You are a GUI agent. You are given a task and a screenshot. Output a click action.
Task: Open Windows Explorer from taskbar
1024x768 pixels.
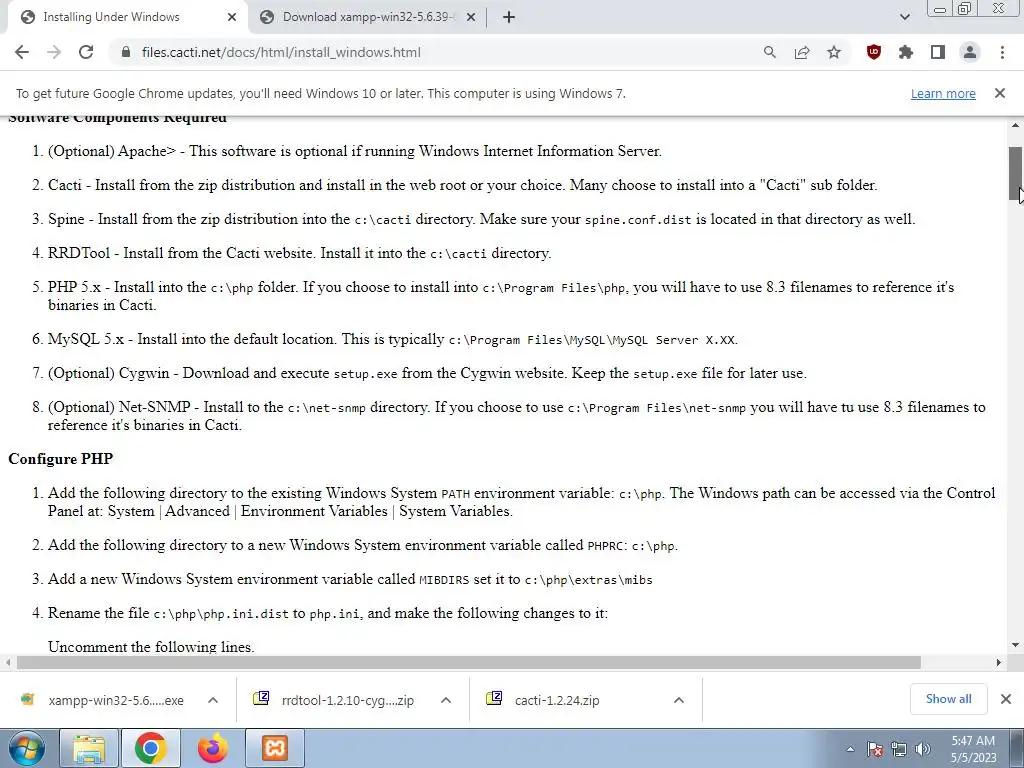pyautogui.click(x=89, y=748)
